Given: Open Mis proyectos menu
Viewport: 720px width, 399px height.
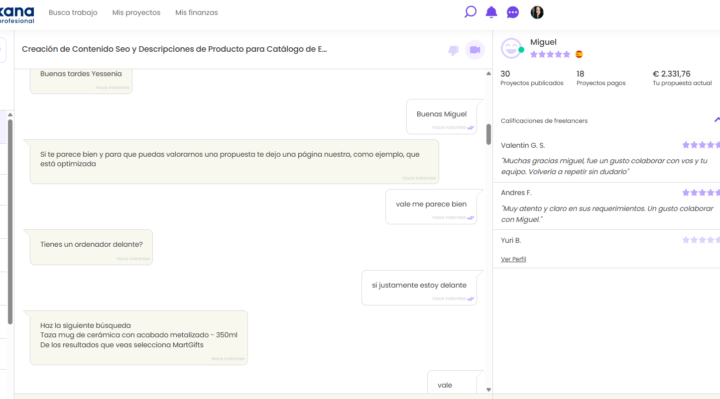Looking at the screenshot, I should (x=136, y=12).
